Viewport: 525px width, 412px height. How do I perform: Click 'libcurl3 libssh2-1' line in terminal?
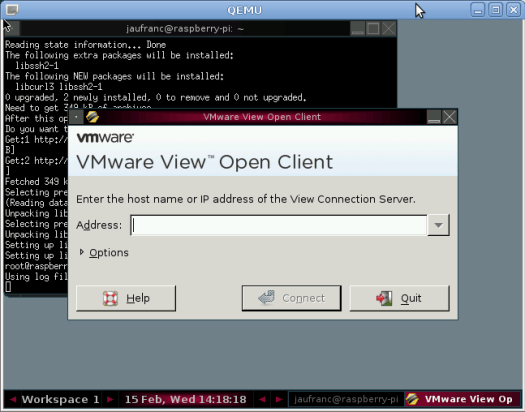[x=59, y=87]
